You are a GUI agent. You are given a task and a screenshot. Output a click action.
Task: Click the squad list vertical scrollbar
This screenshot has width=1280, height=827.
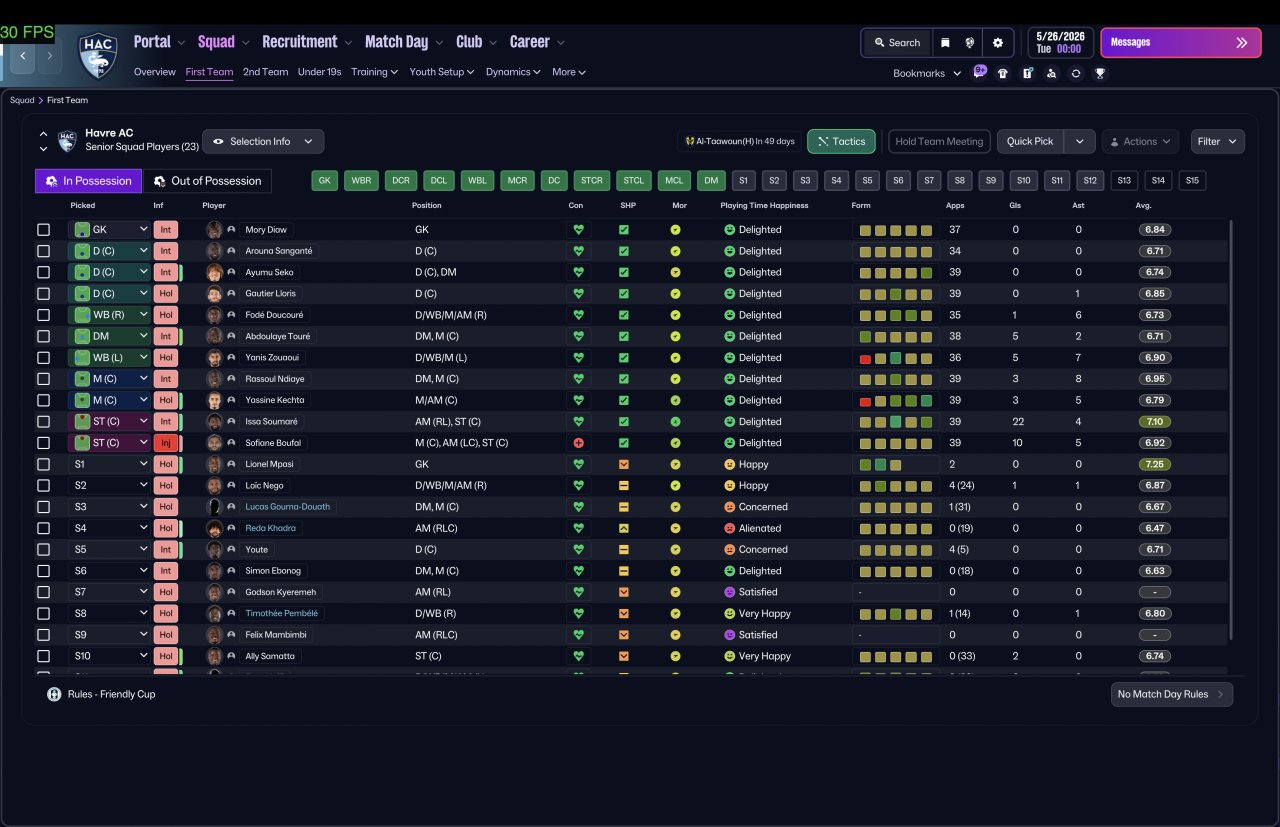[1231, 430]
